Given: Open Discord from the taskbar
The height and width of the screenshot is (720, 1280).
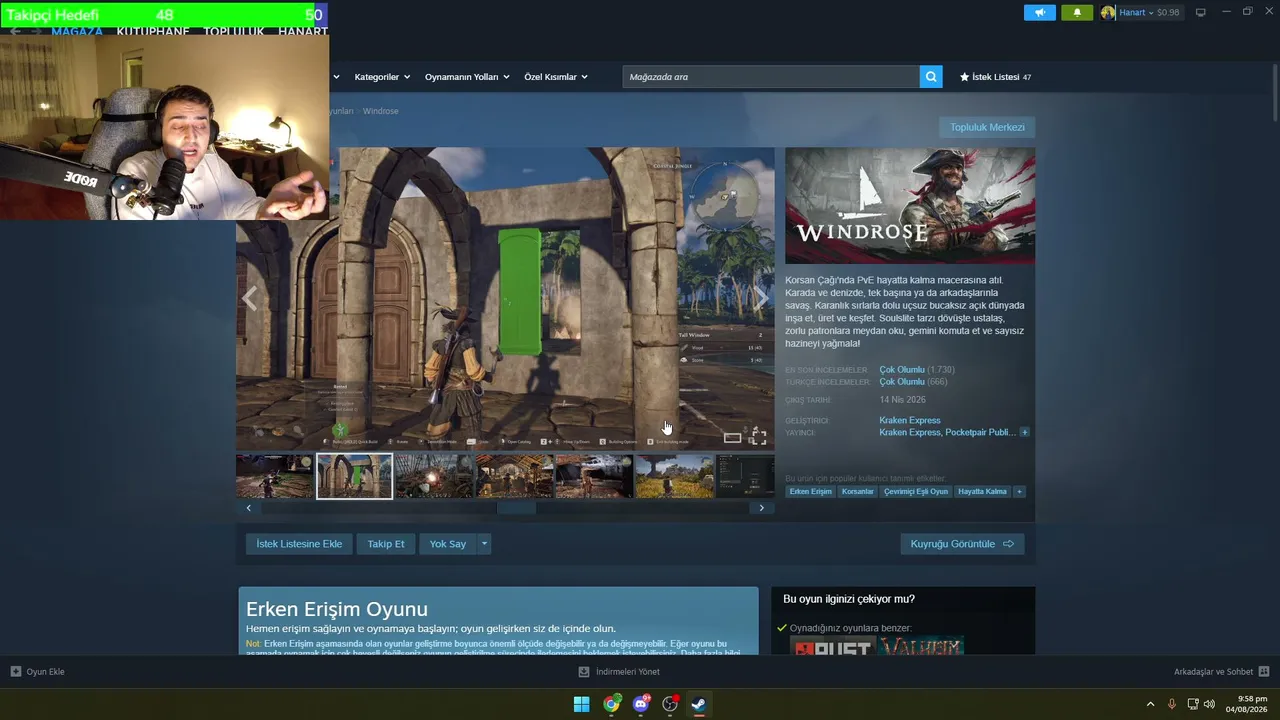Looking at the screenshot, I should pos(641,704).
